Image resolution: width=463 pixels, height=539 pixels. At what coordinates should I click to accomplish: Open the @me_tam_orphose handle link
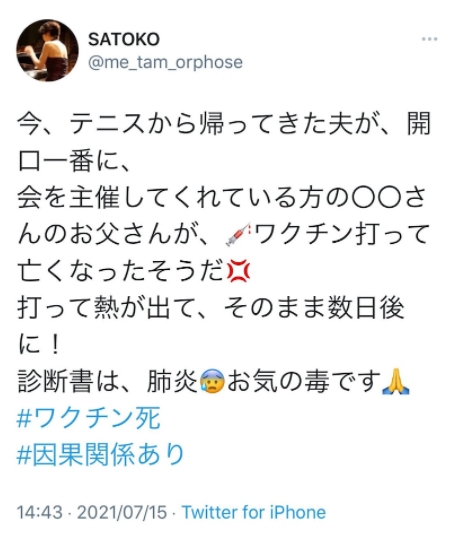click(x=165, y=63)
